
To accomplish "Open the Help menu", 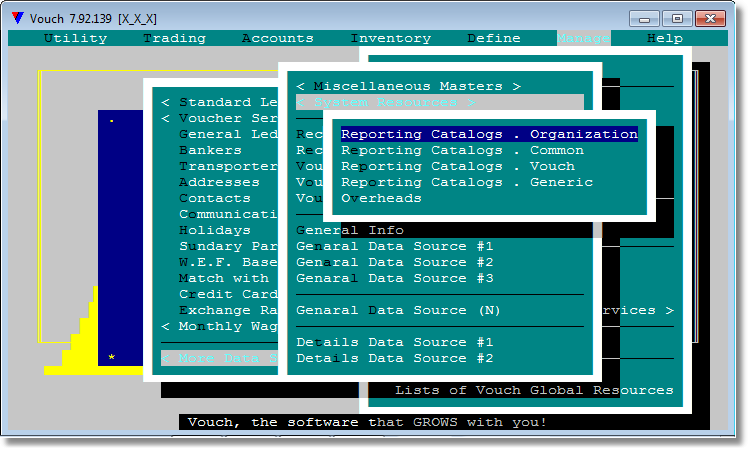I will click(665, 38).
